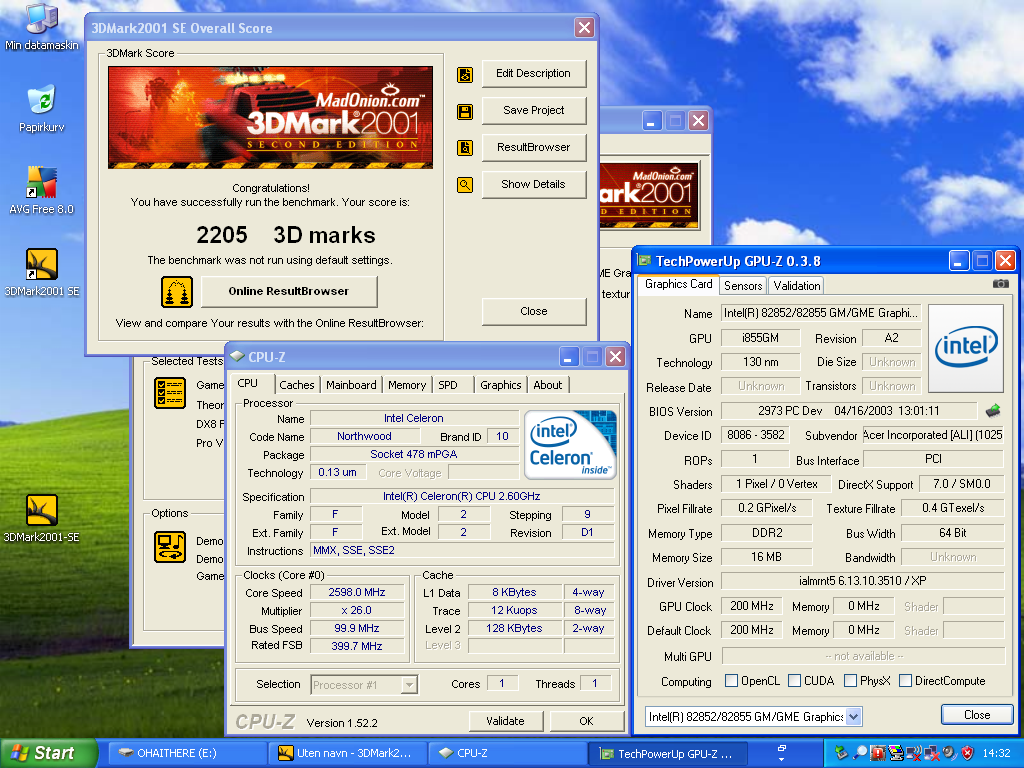This screenshot has width=1024, height=768.
Task: Click the ResultBrowser document icon
Action: [x=465, y=148]
